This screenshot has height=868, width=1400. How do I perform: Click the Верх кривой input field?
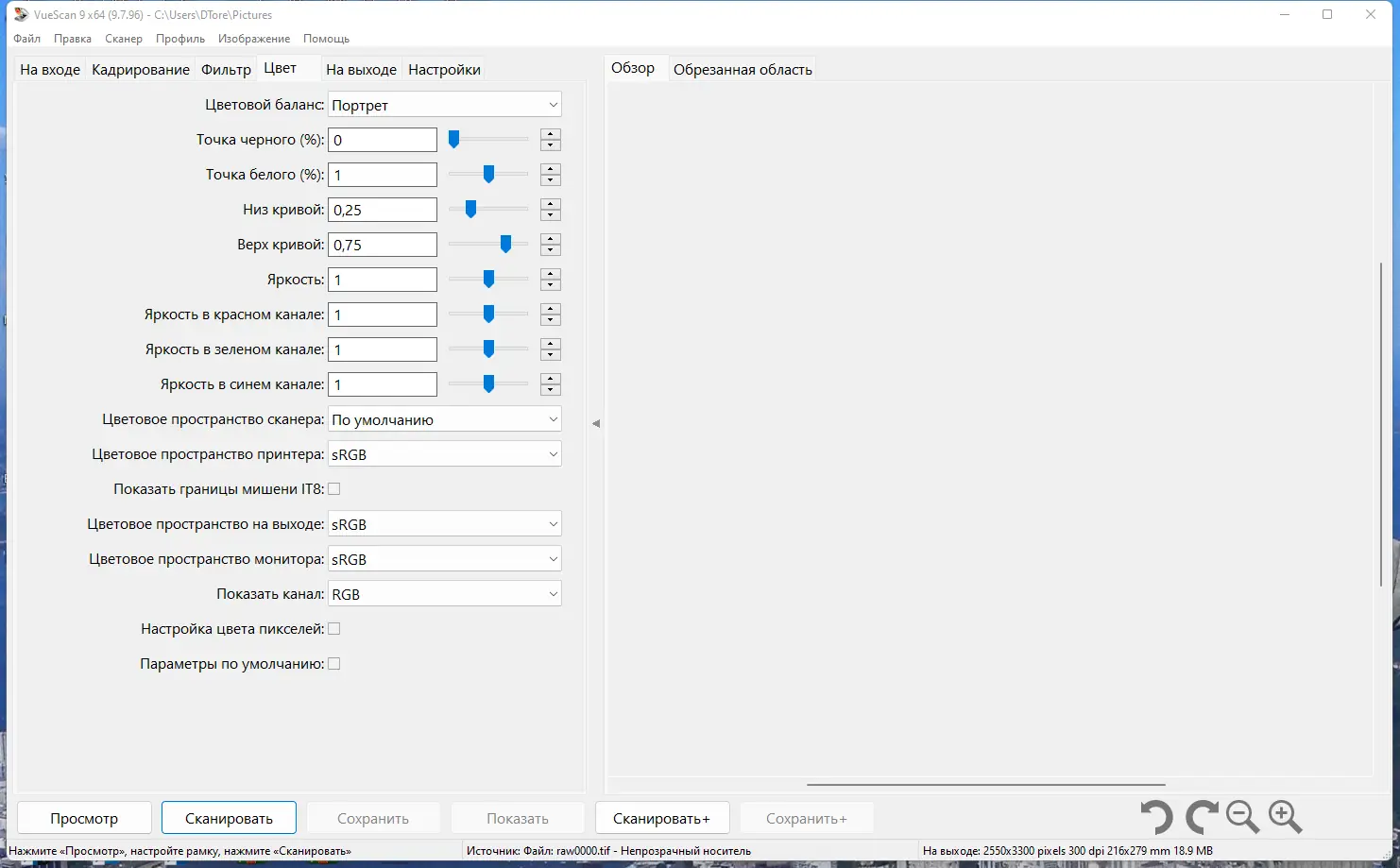point(383,245)
